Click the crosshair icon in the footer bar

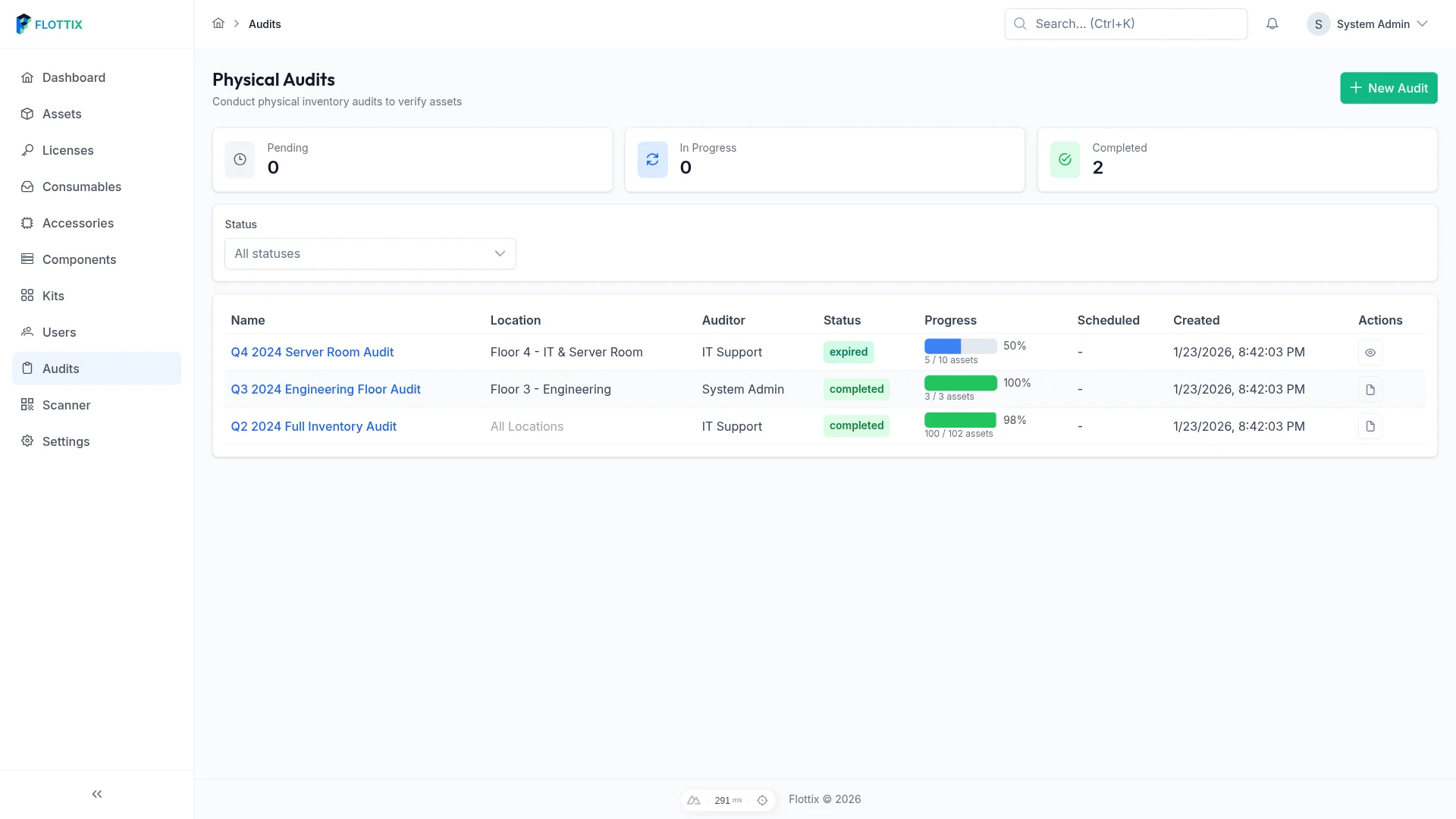[763, 800]
